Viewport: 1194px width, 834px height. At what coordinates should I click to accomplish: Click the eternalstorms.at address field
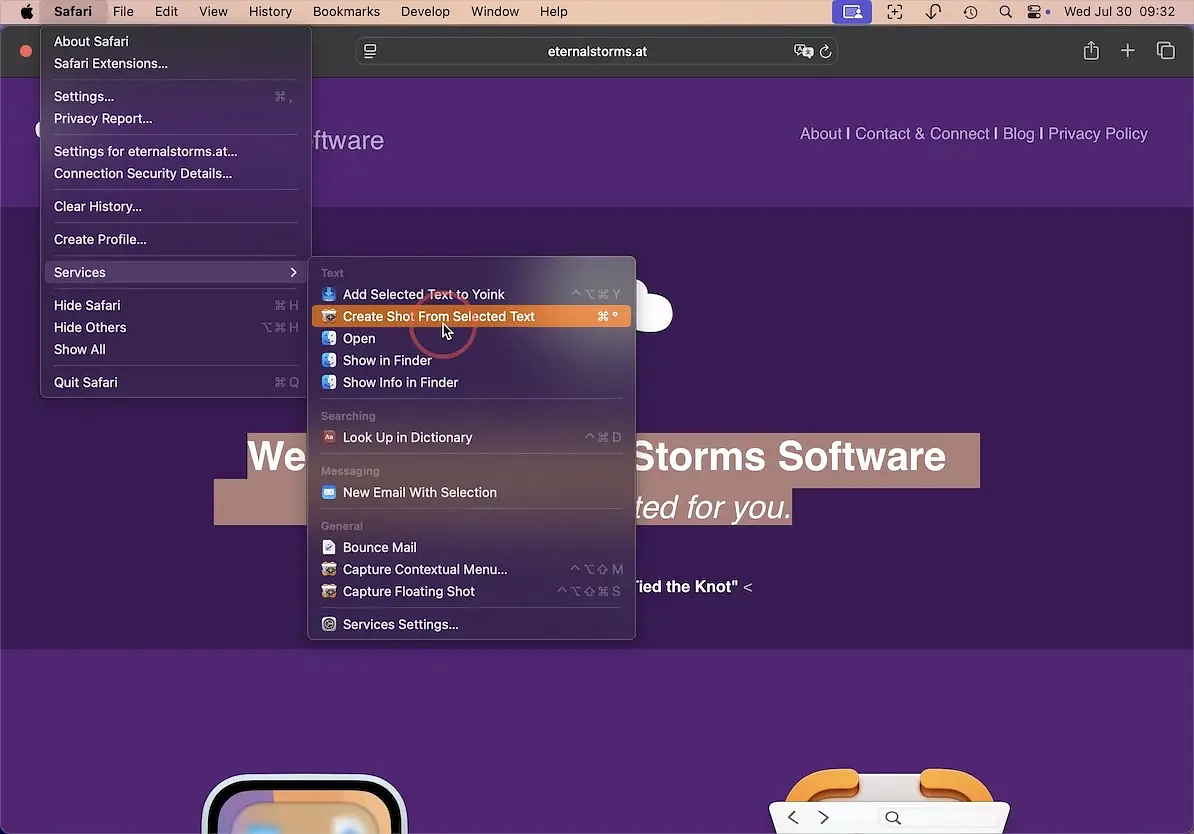(x=597, y=52)
